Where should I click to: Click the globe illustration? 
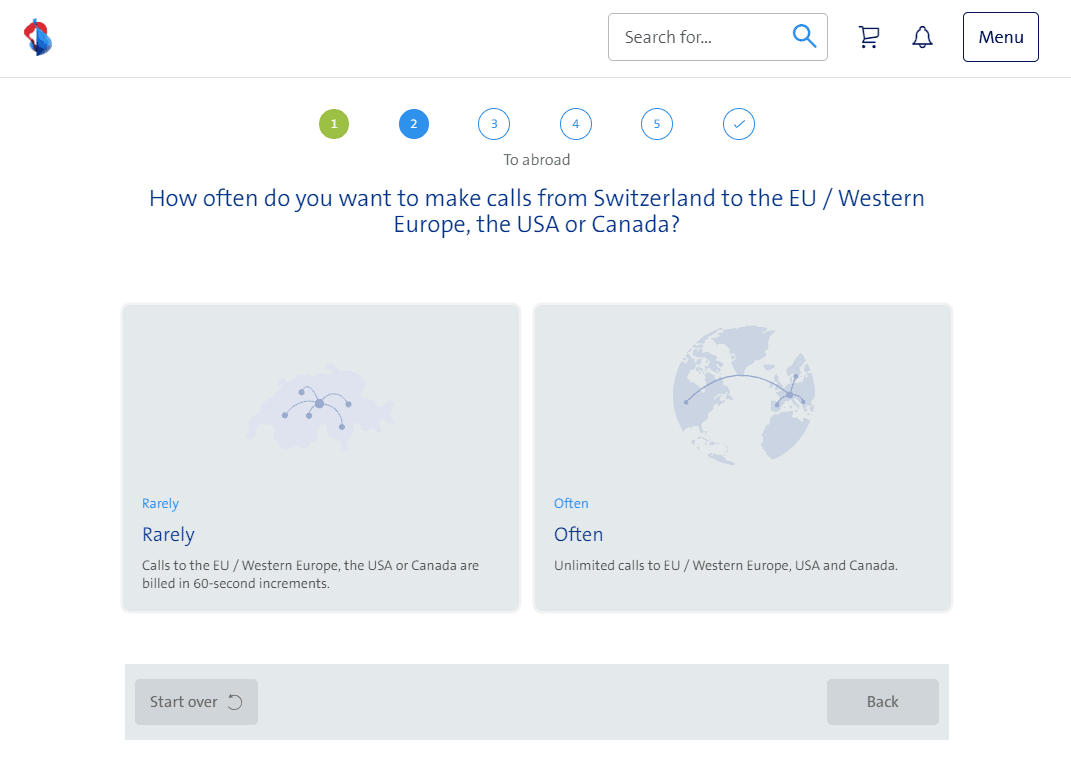[x=743, y=395]
